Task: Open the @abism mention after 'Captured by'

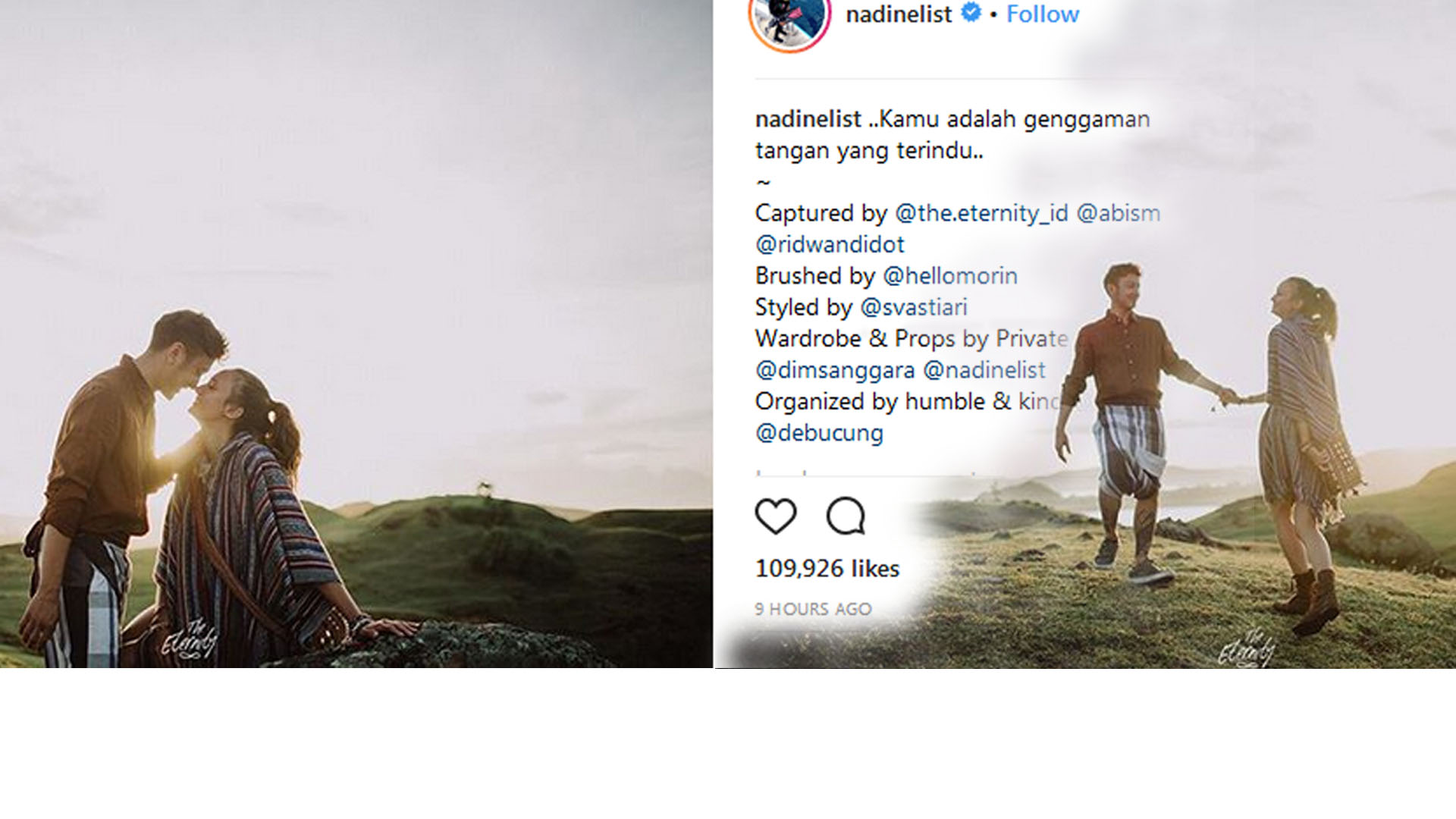Action: (x=1122, y=213)
